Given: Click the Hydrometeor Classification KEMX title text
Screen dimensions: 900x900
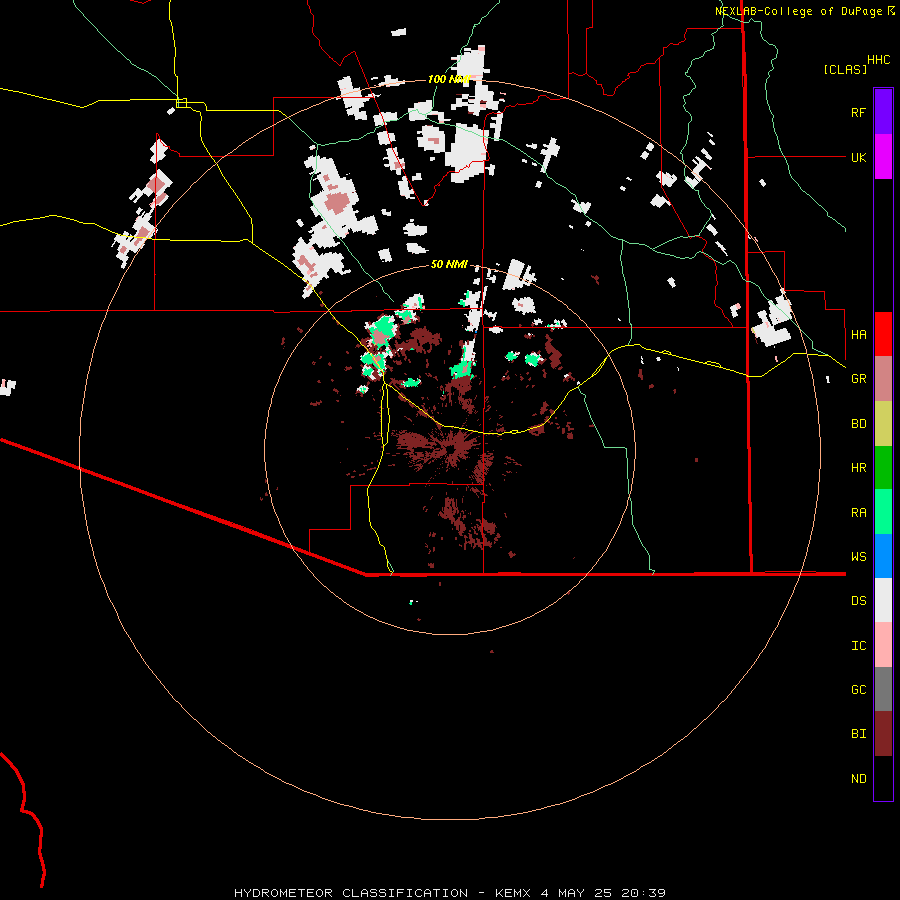Looking at the screenshot, I should 449,893.
